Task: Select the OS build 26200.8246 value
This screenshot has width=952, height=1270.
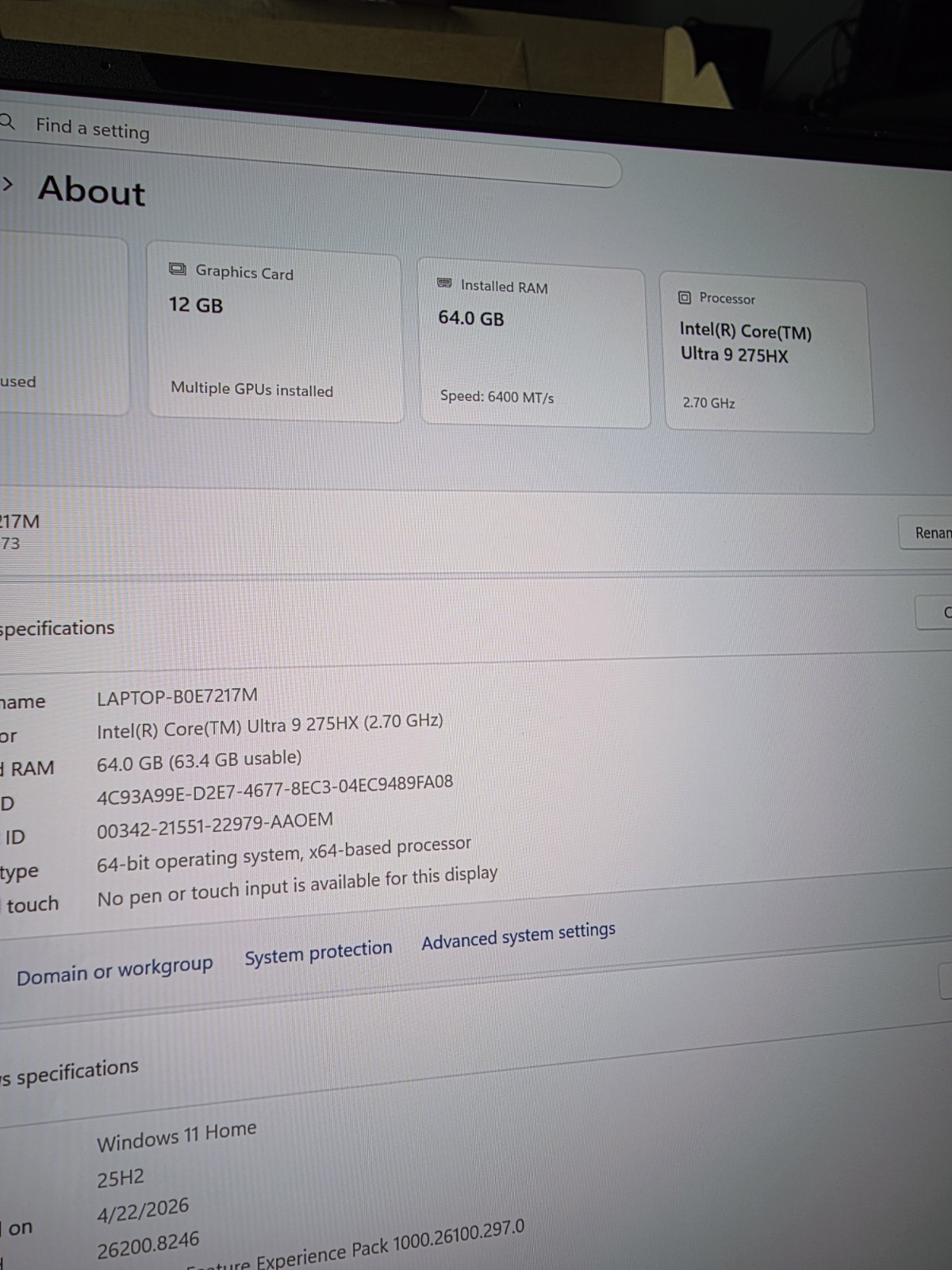Action: point(148,1245)
